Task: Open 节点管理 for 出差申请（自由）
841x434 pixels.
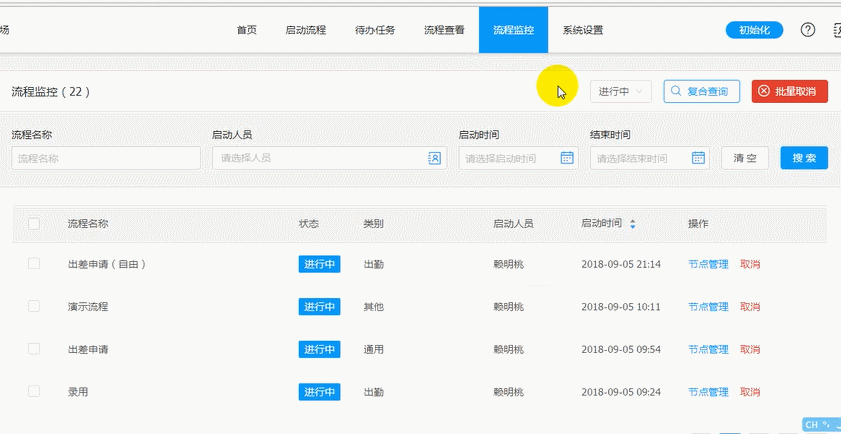Action: tap(709, 264)
